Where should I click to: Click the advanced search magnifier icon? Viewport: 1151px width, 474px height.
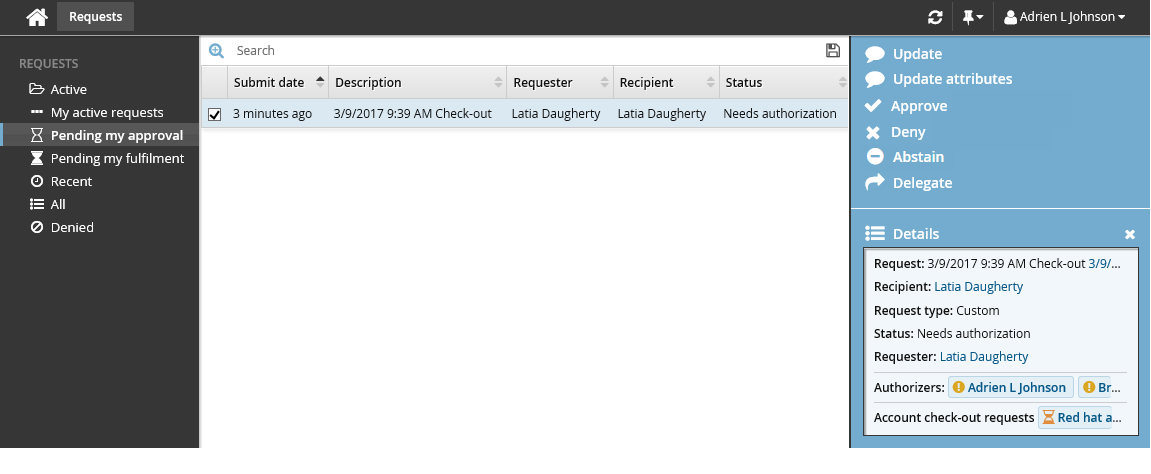click(x=216, y=51)
